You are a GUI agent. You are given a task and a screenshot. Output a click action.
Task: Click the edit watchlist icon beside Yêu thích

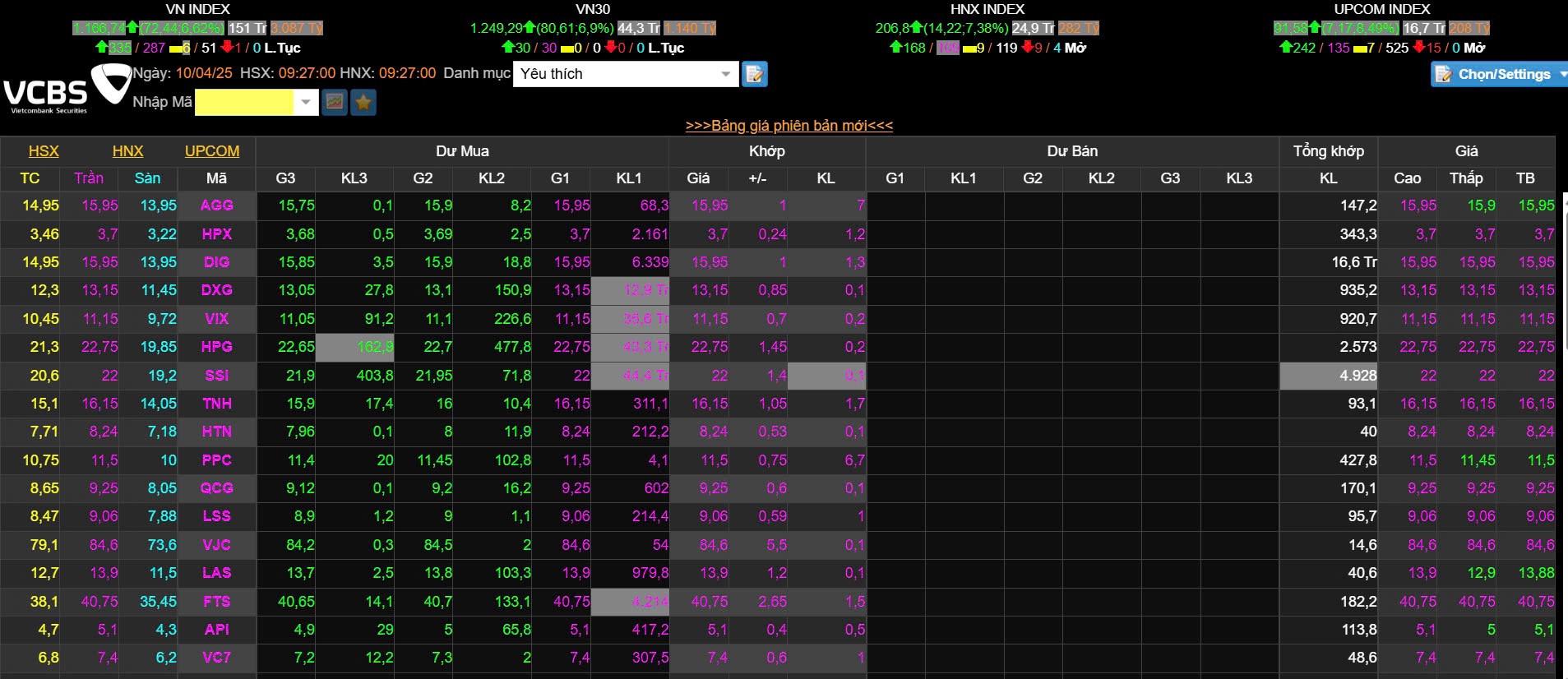click(754, 74)
